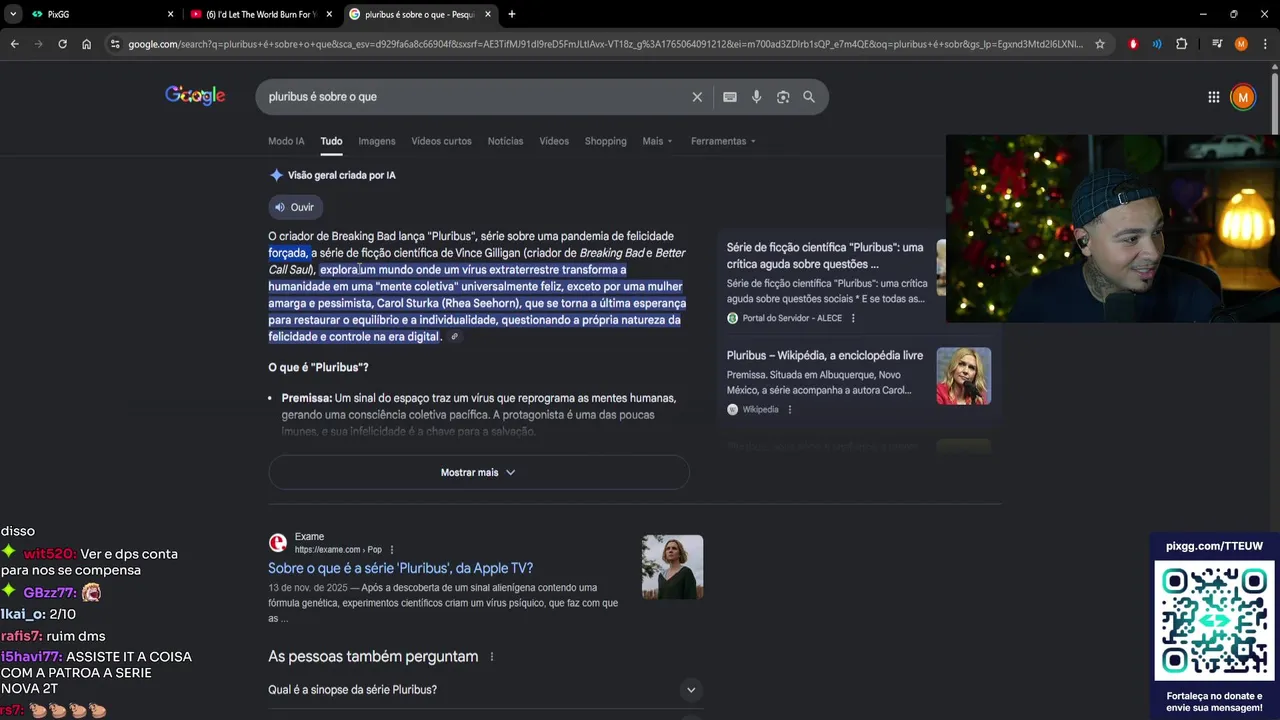The width and height of the screenshot is (1280, 720).
Task: Expand AI overview with Mostrar mais
Action: 478,472
